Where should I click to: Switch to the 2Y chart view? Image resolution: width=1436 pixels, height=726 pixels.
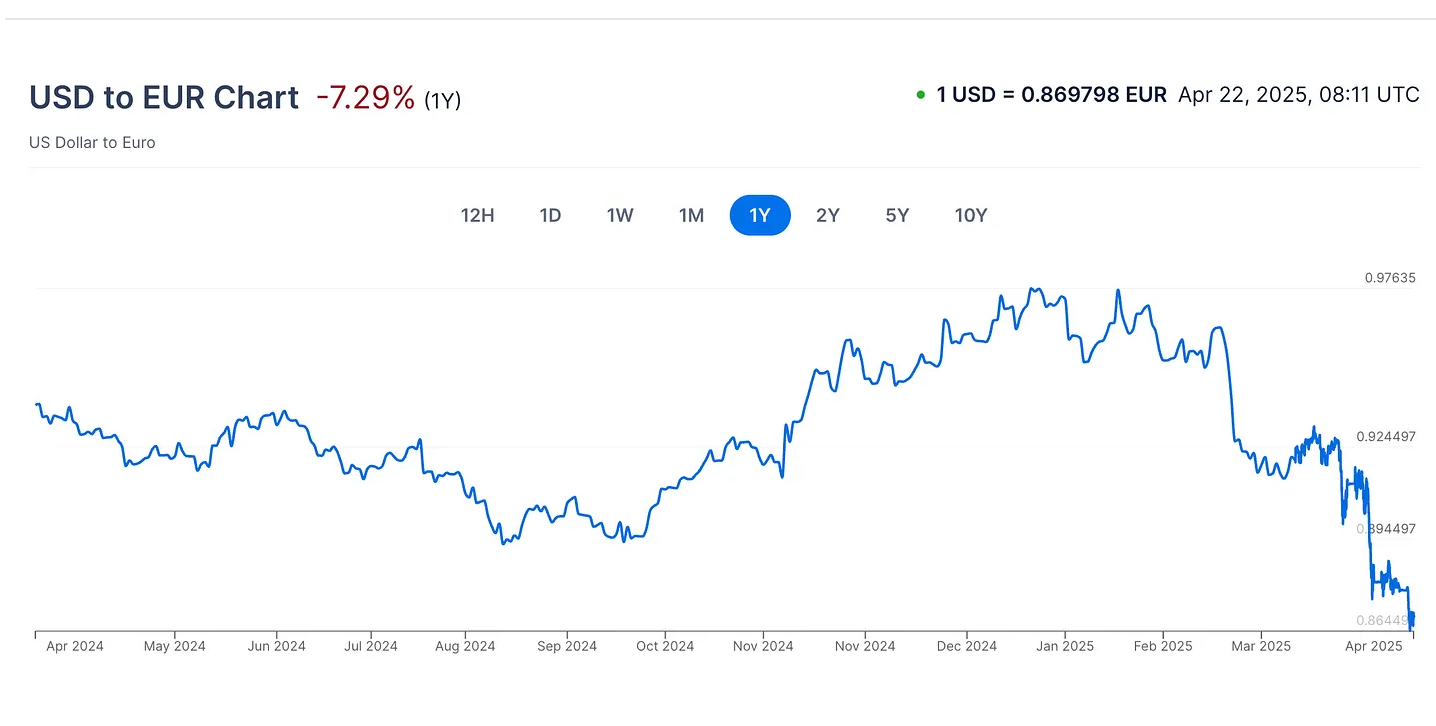coord(828,215)
